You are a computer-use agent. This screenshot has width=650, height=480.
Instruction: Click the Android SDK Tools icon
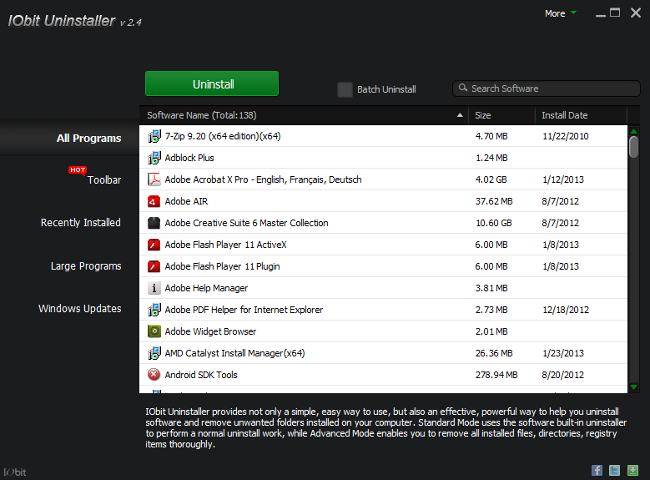(x=154, y=375)
